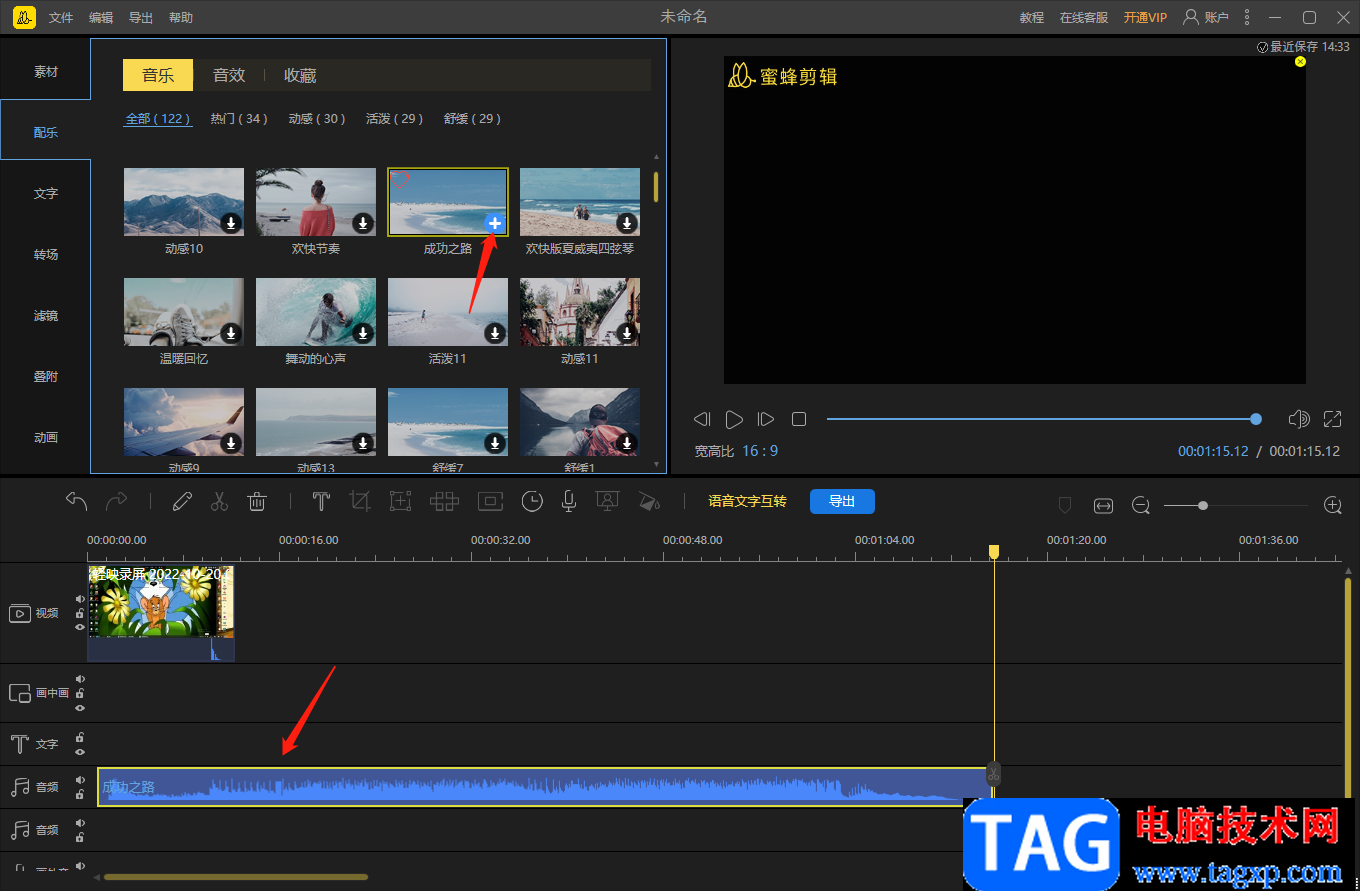Click the fit-timeline-to-window icon
Image resolution: width=1360 pixels, height=891 pixels.
point(1103,506)
